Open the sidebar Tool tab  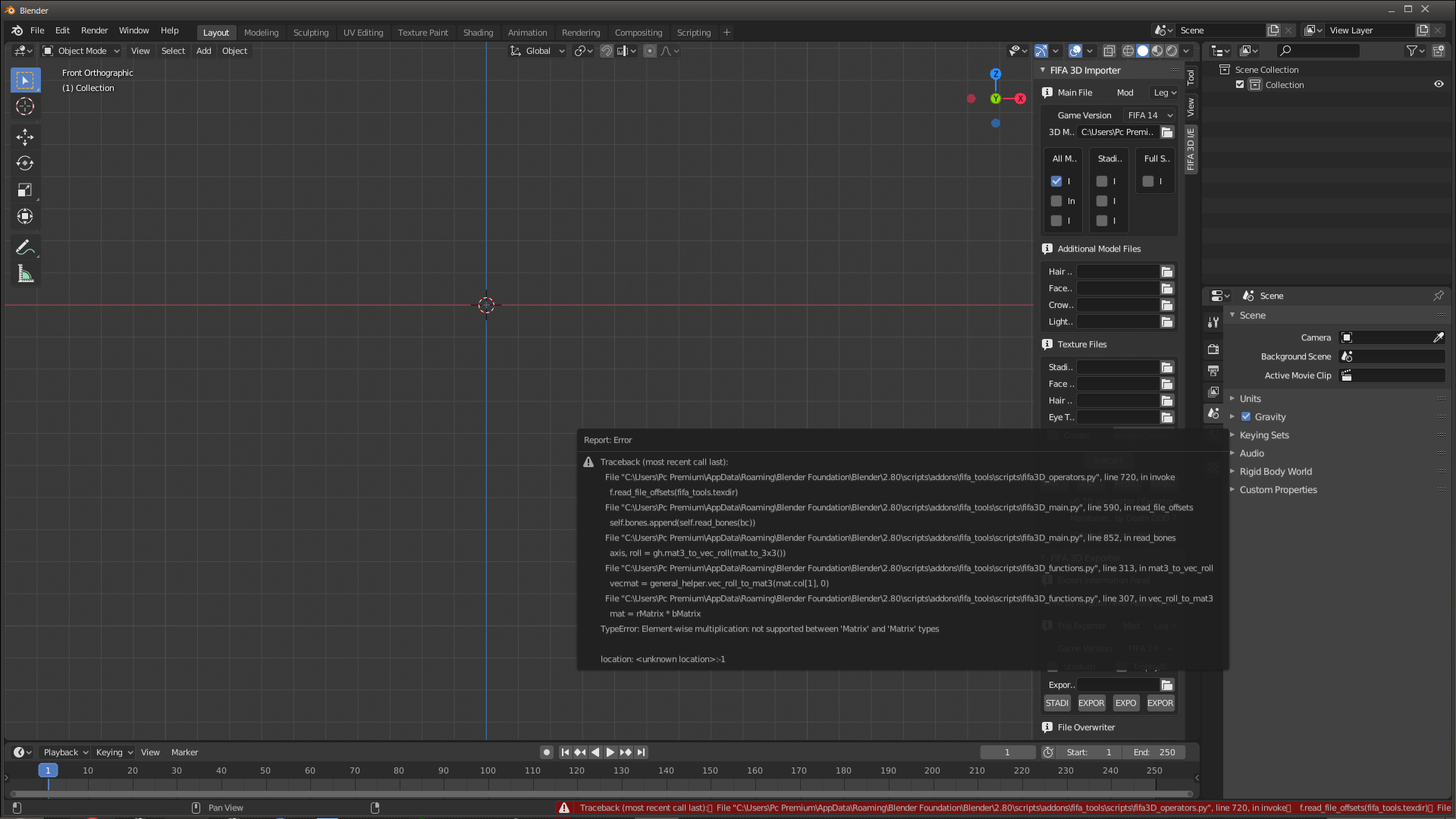point(1191,77)
